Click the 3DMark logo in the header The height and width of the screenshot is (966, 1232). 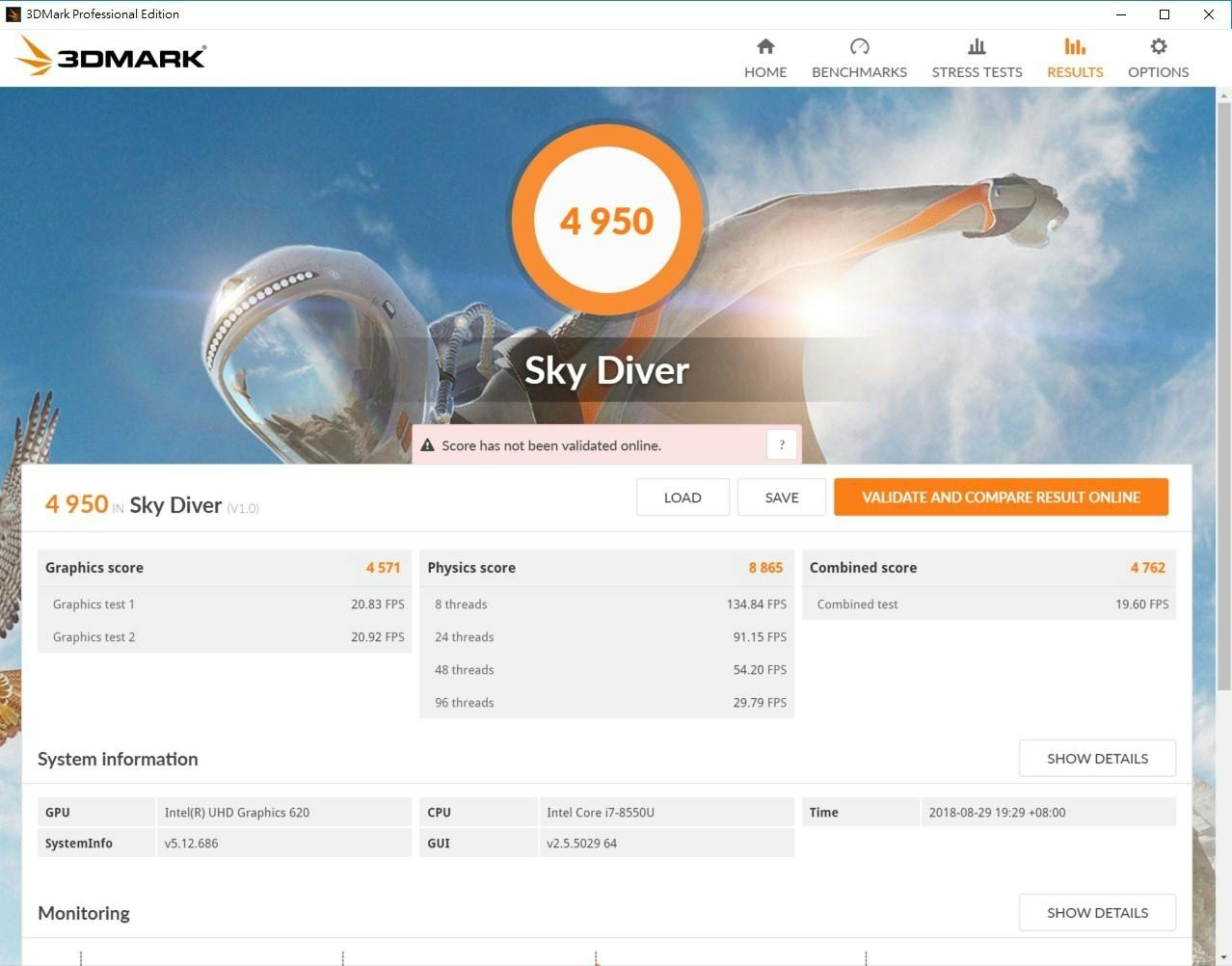[111, 56]
